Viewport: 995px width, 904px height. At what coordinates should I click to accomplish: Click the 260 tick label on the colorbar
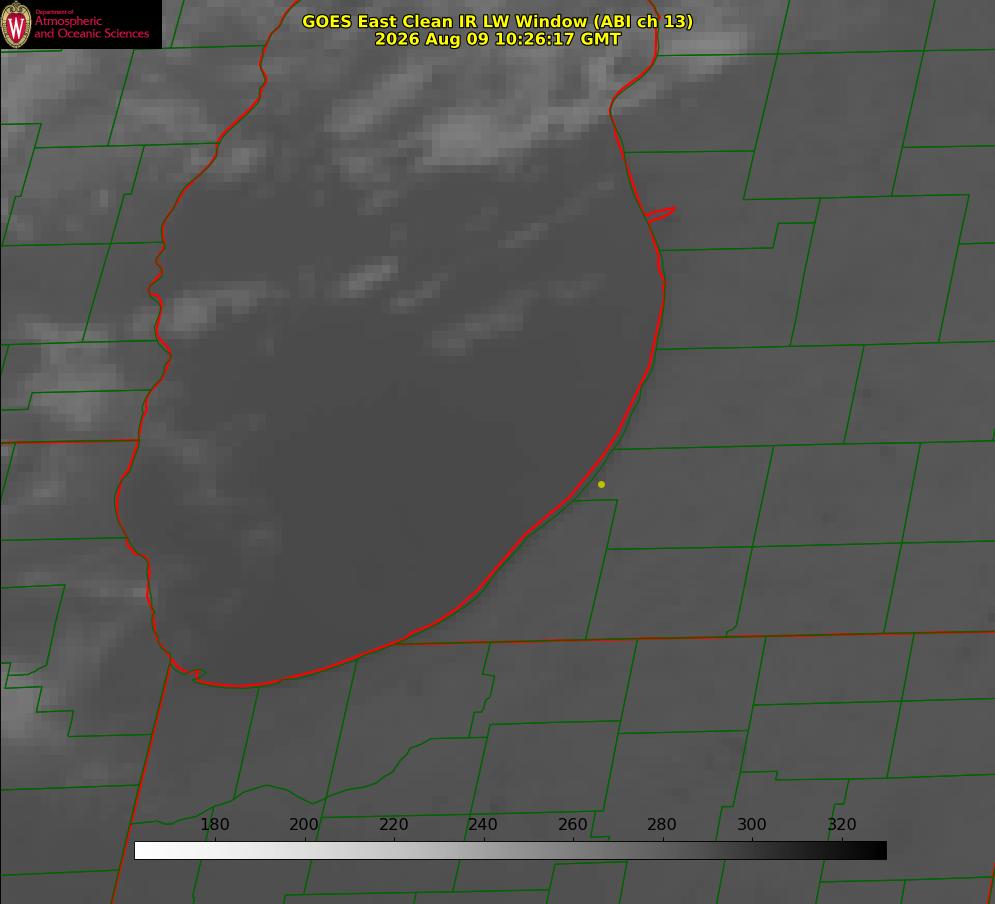[572, 824]
